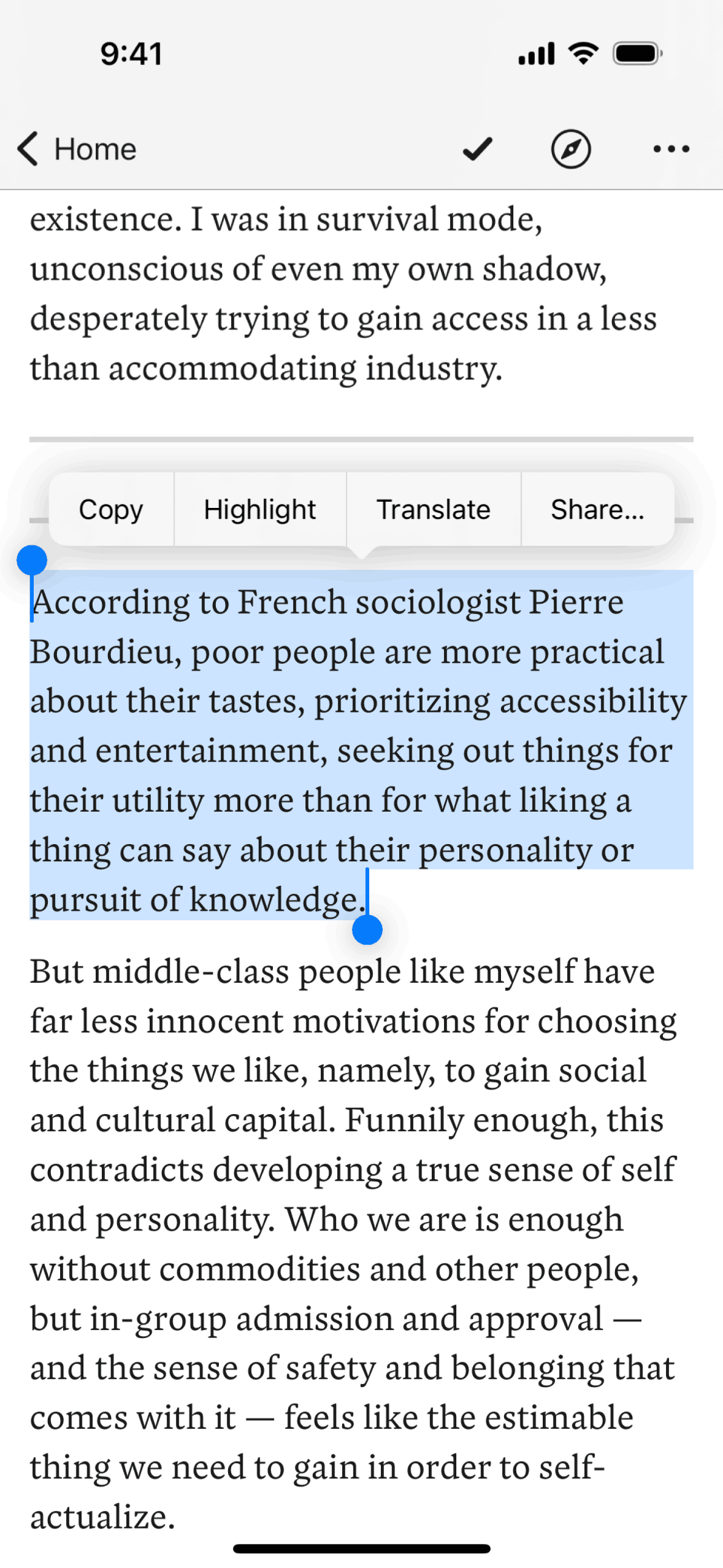Select Translate in the popup menu

(434, 509)
